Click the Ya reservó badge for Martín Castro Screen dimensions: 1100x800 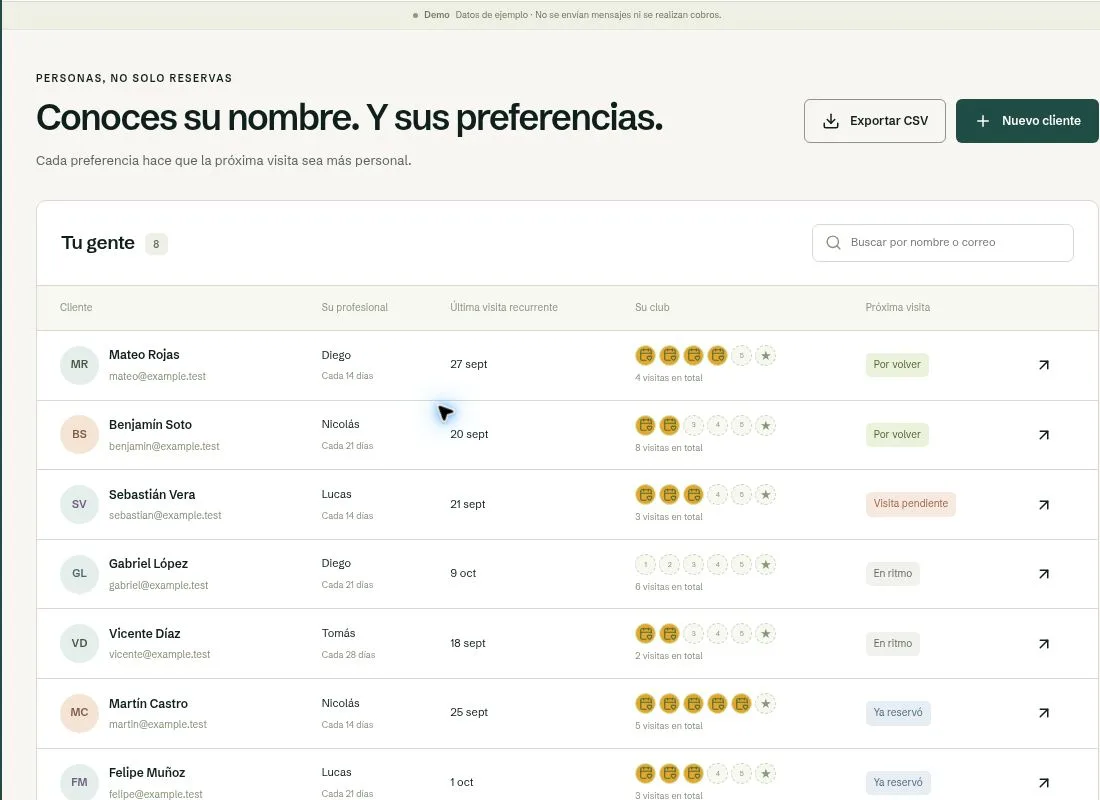pos(898,713)
